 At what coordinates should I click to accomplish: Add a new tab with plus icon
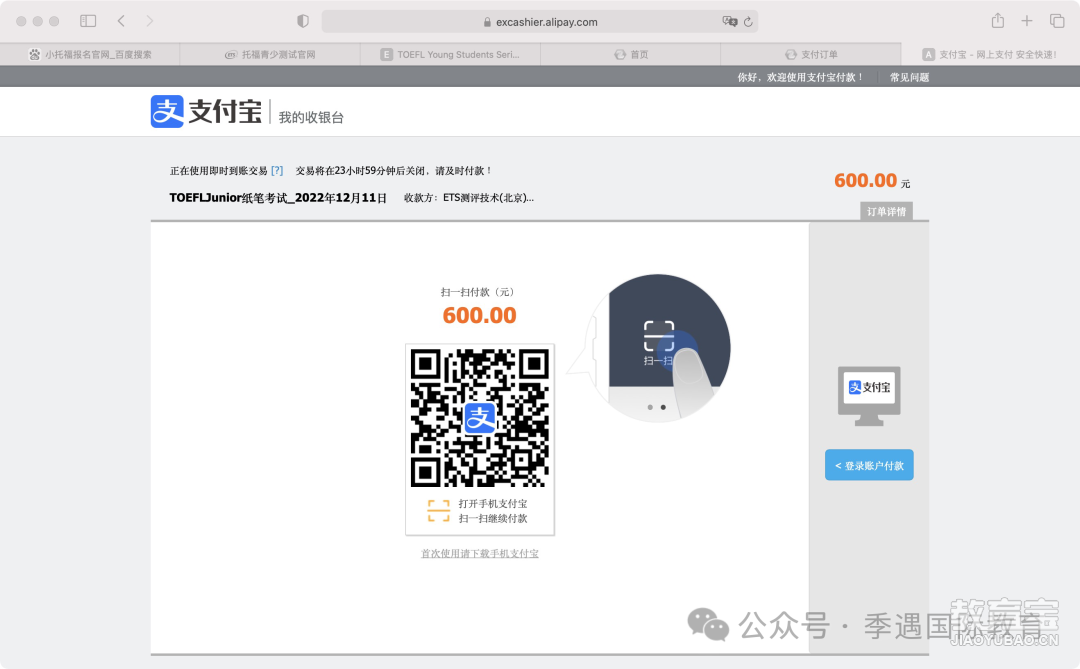1026,21
